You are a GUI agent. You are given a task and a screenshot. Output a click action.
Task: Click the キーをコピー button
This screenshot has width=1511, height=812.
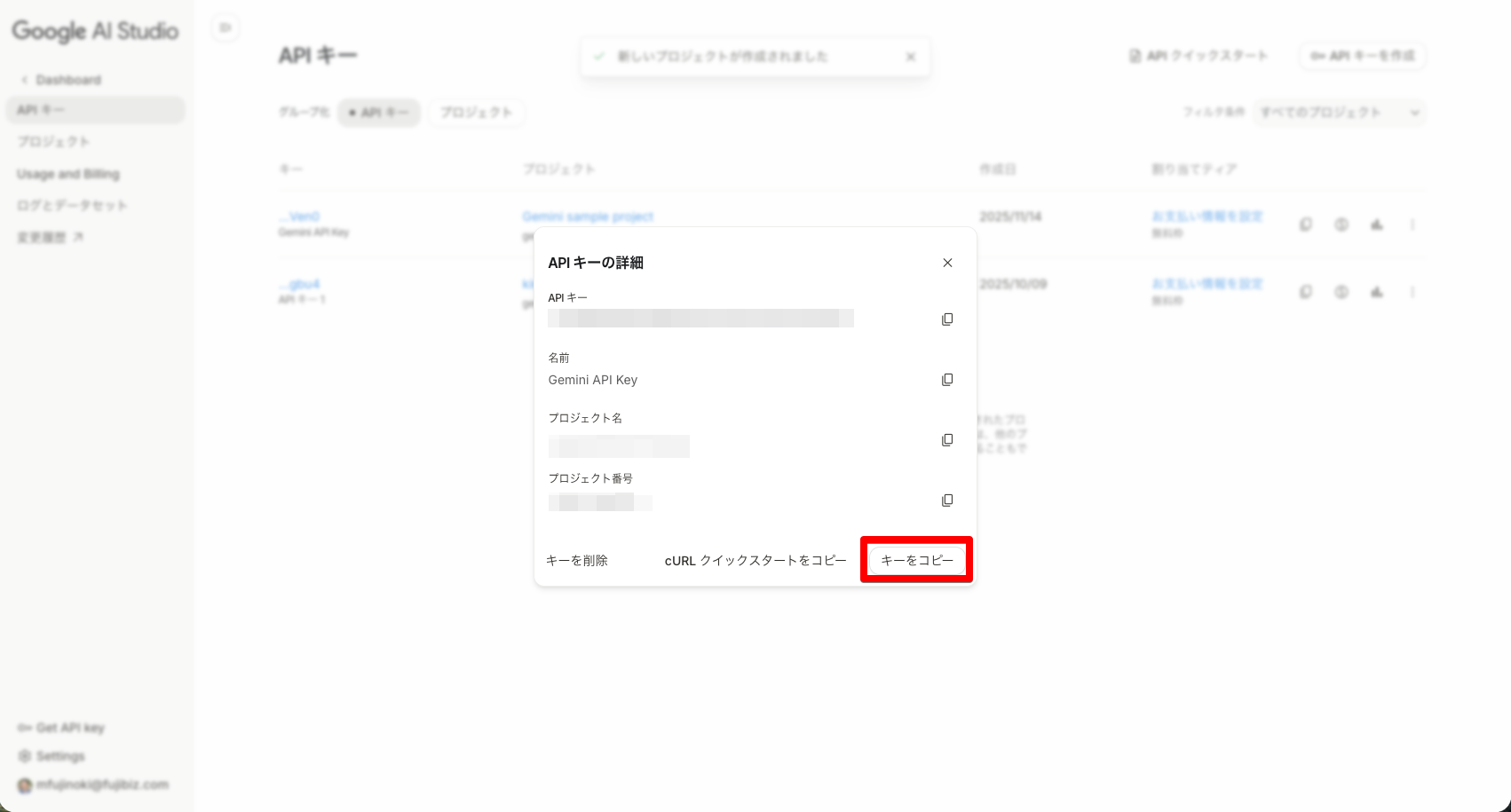point(916,560)
